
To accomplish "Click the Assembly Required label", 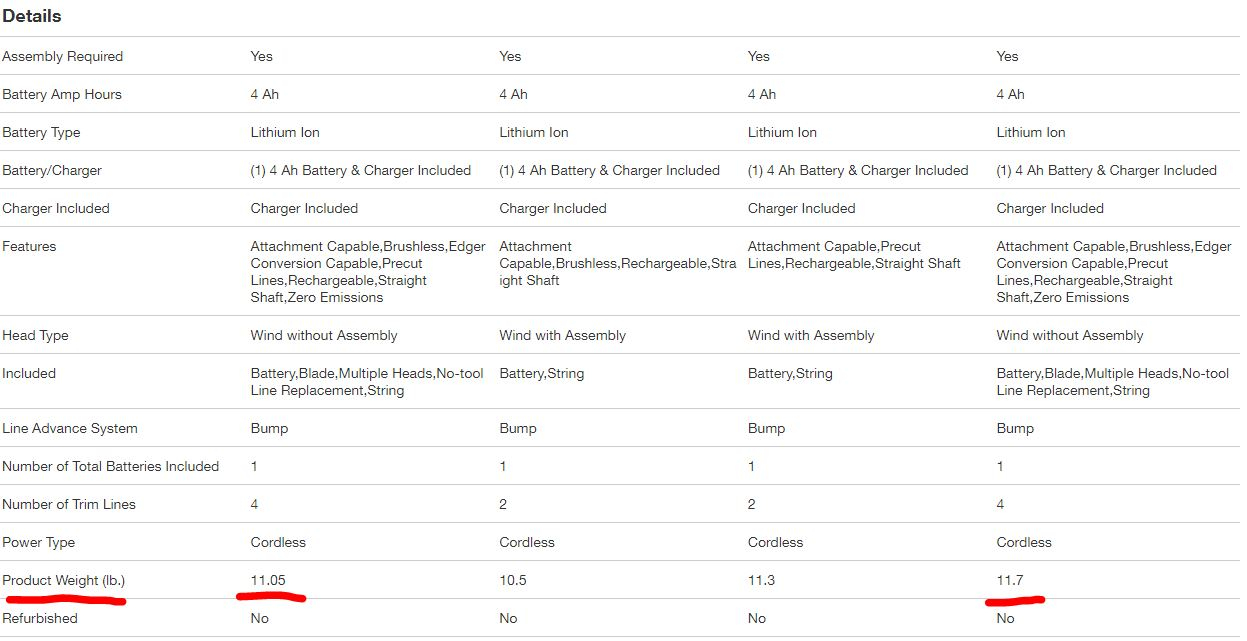I will coord(63,56).
